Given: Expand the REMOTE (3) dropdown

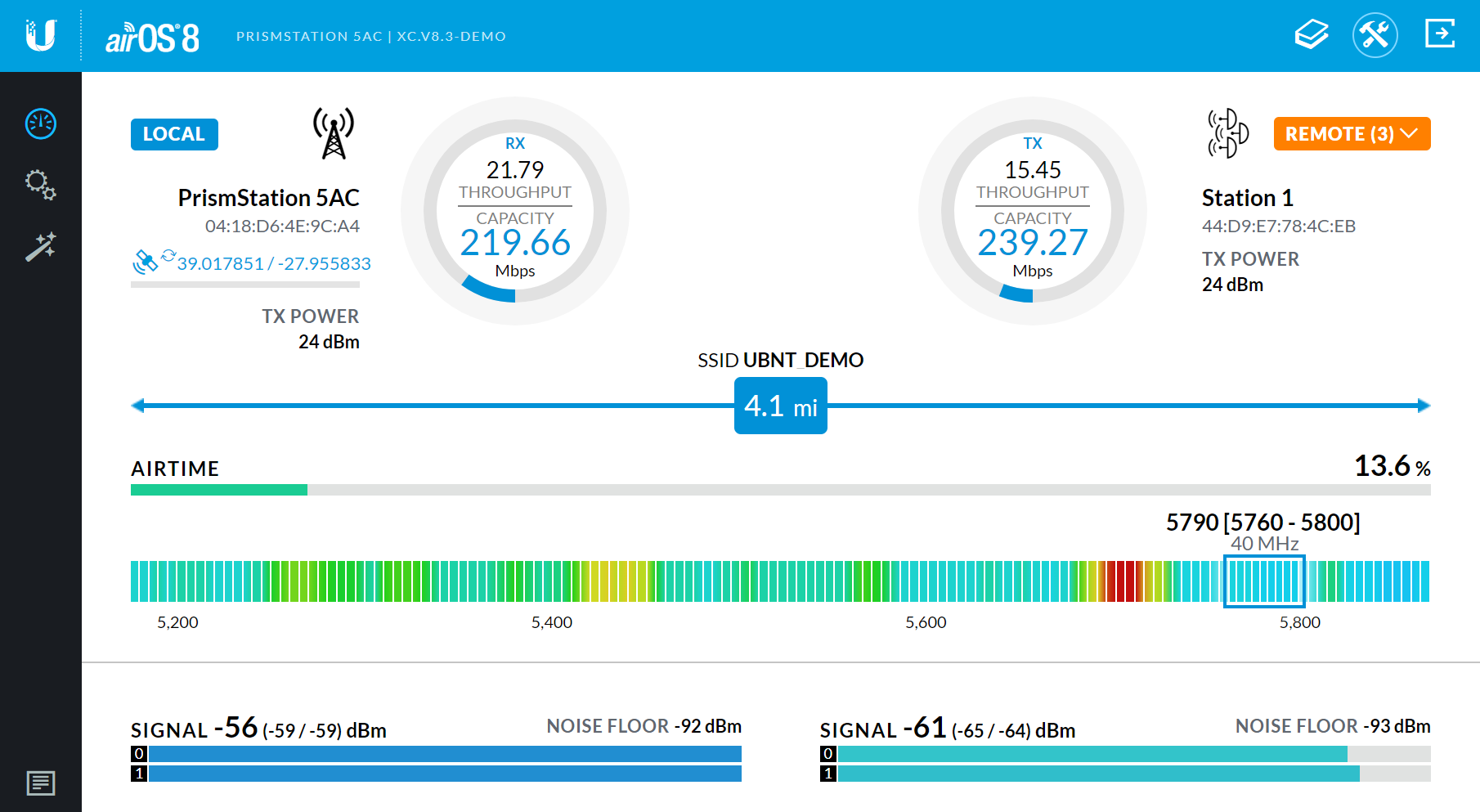Looking at the screenshot, I should click(1352, 134).
